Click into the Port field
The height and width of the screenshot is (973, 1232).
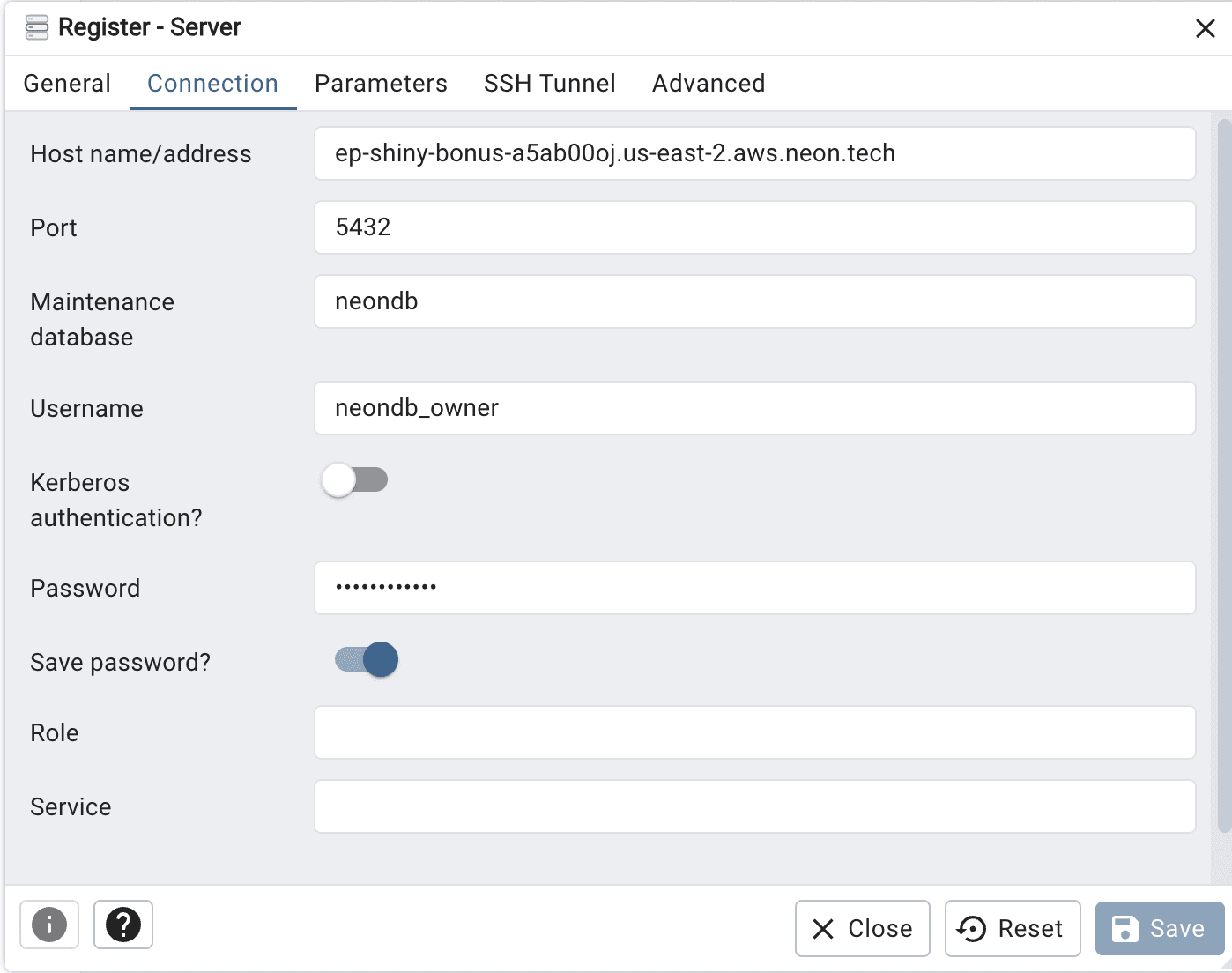[x=754, y=227]
